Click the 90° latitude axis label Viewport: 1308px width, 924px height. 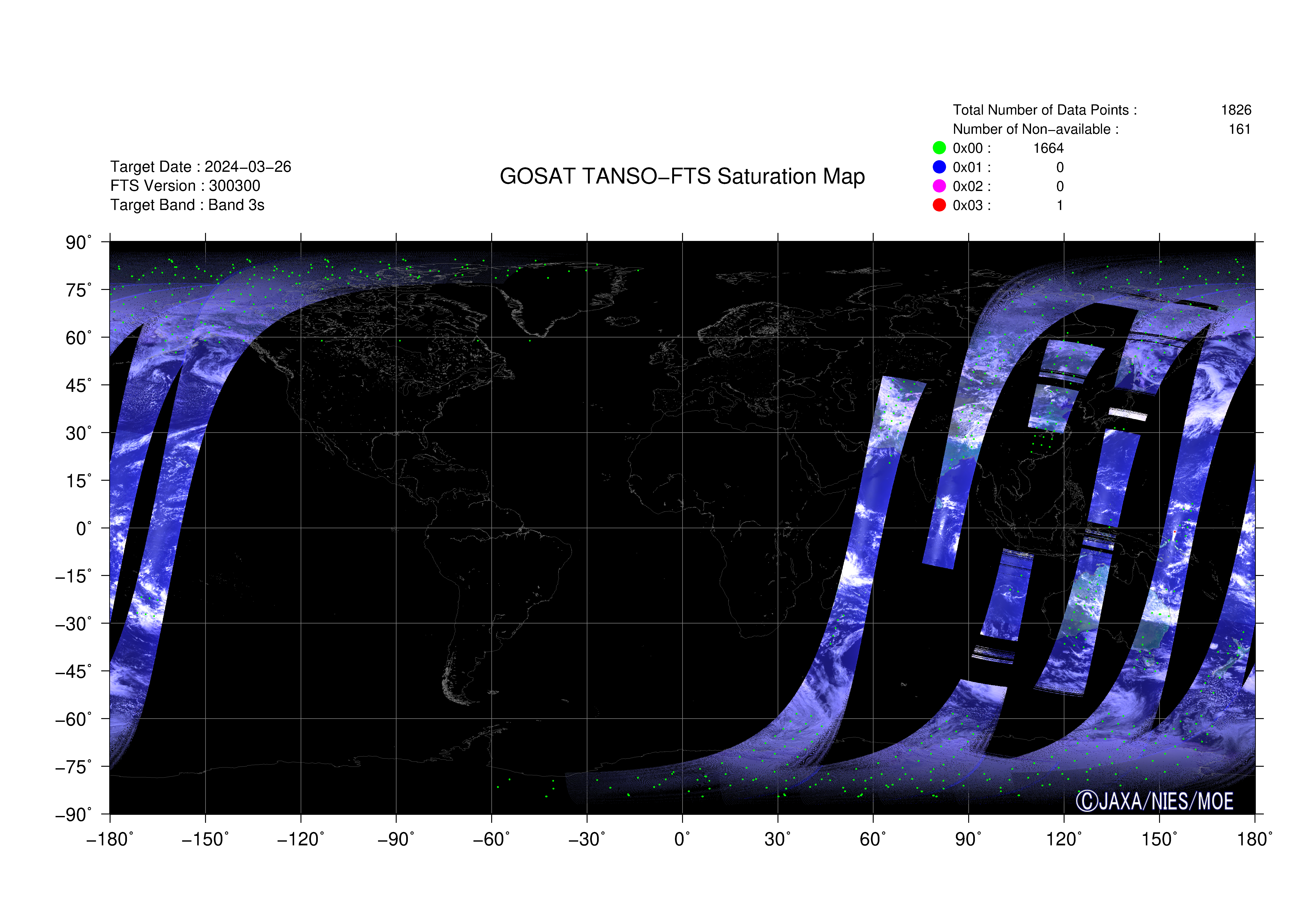click(79, 243)
